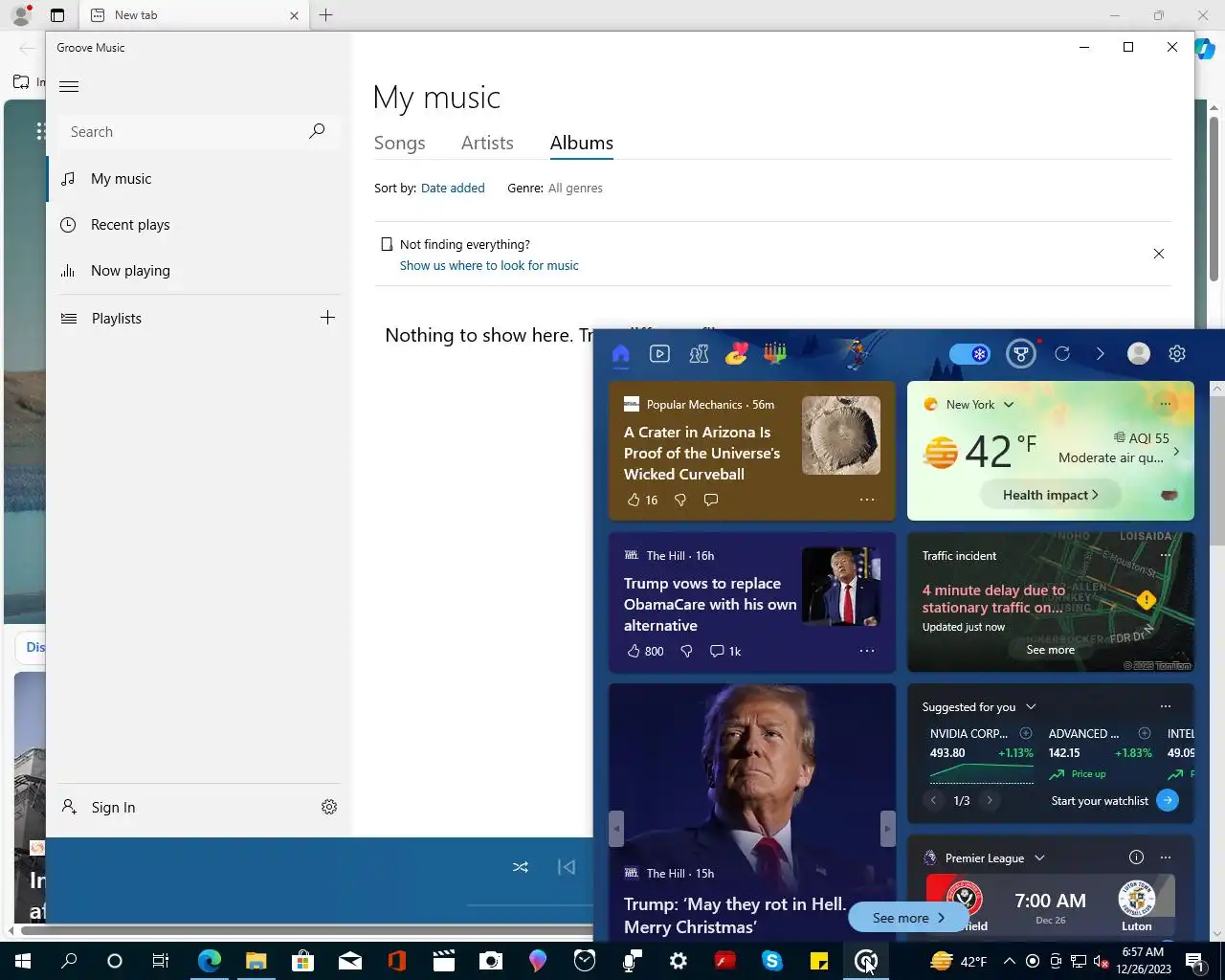The height and width of the screenshot is (980, 1225).
Task: Open the Premier League card info icon
Action: (1136, 857)
